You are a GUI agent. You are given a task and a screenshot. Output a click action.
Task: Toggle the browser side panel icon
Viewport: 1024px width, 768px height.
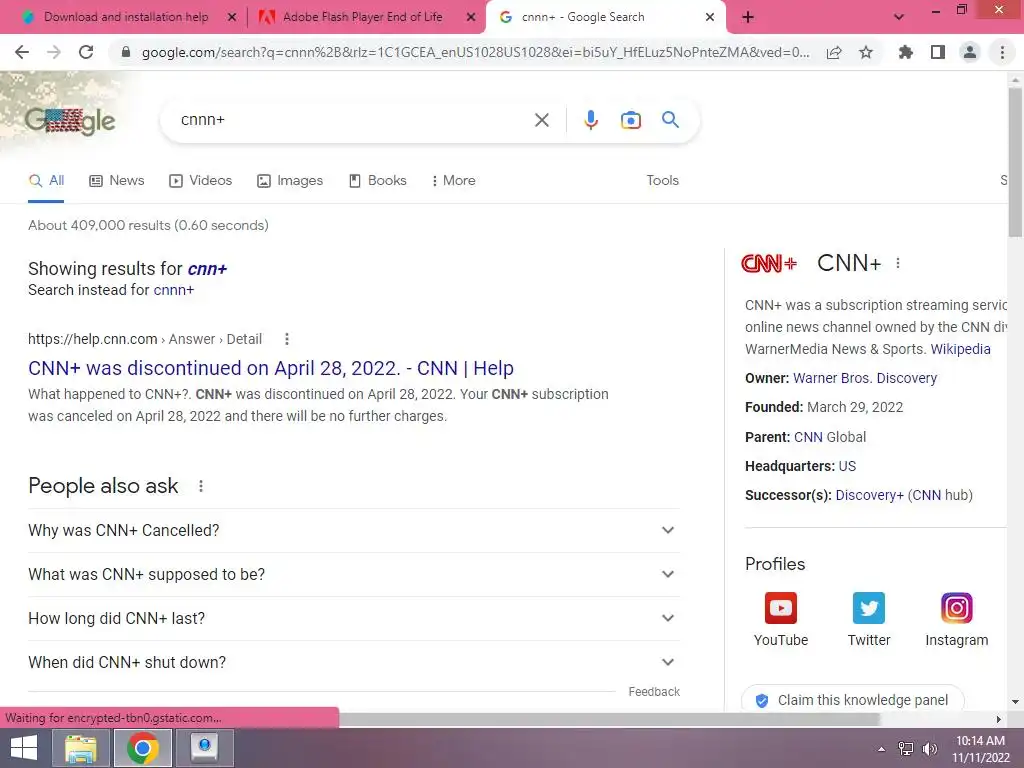coord(938,52)
